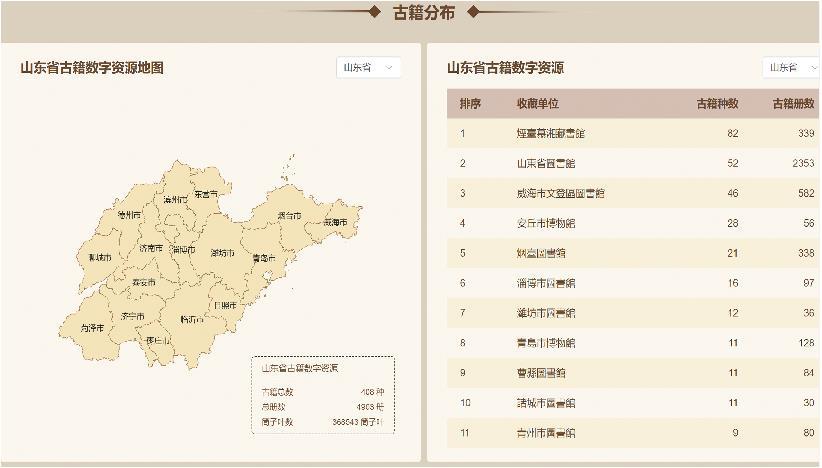
Task: Click the volume count 2353
Action: 803,164
